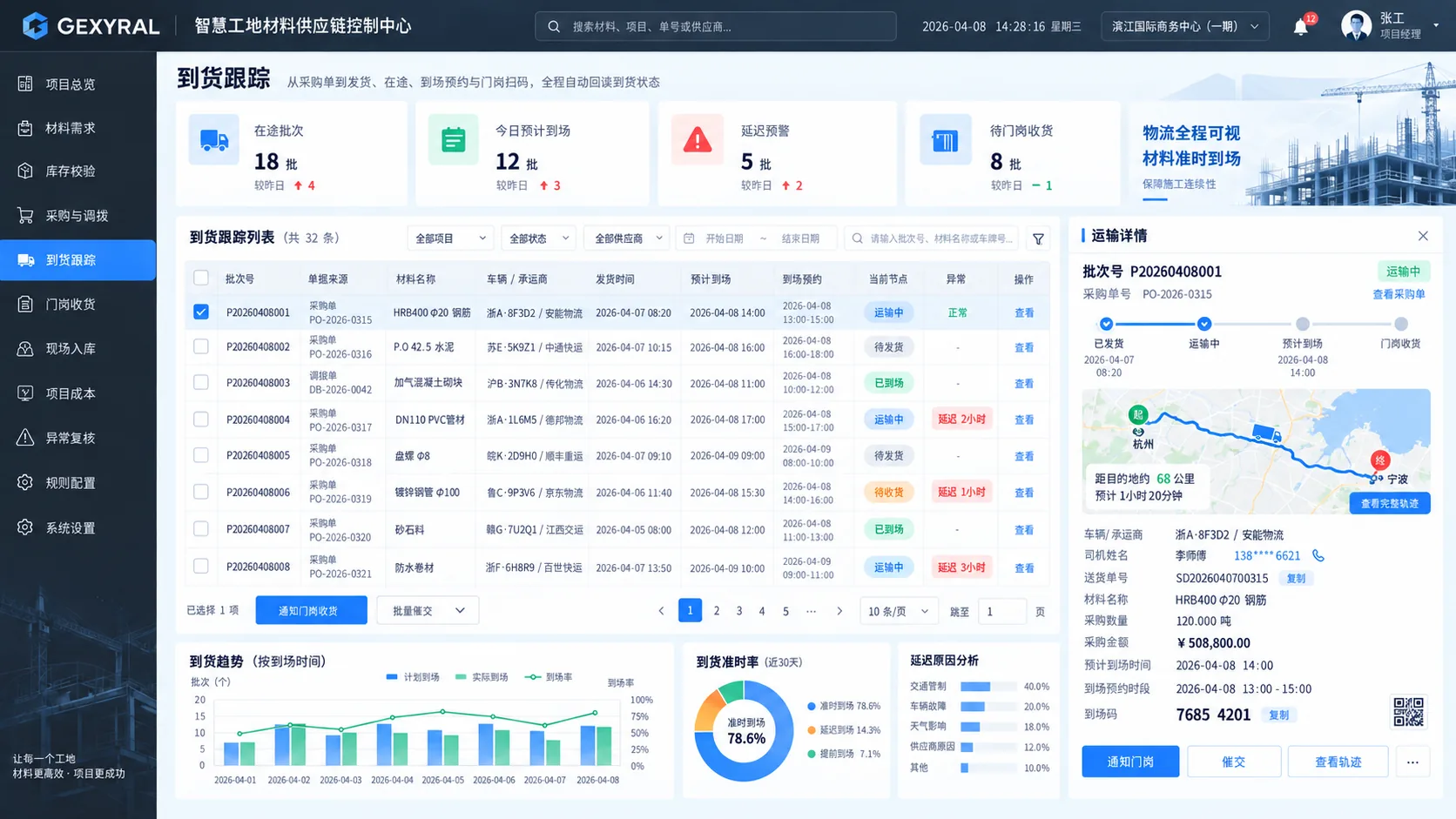1456x819 pixels.
Task: Open the 全部状态 dropdown
Action: point(538,238)
